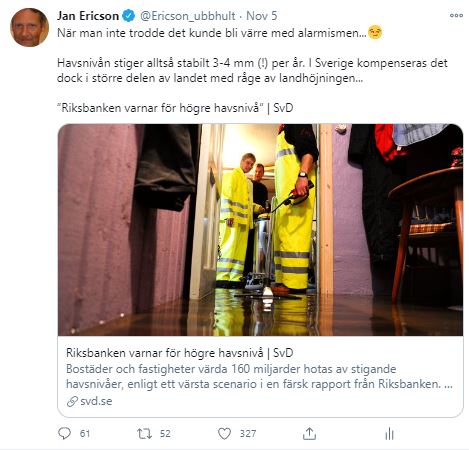This screenshot has height=450, width=469.
Task: Like the tweet with heart icon
Action: point(224,434)
